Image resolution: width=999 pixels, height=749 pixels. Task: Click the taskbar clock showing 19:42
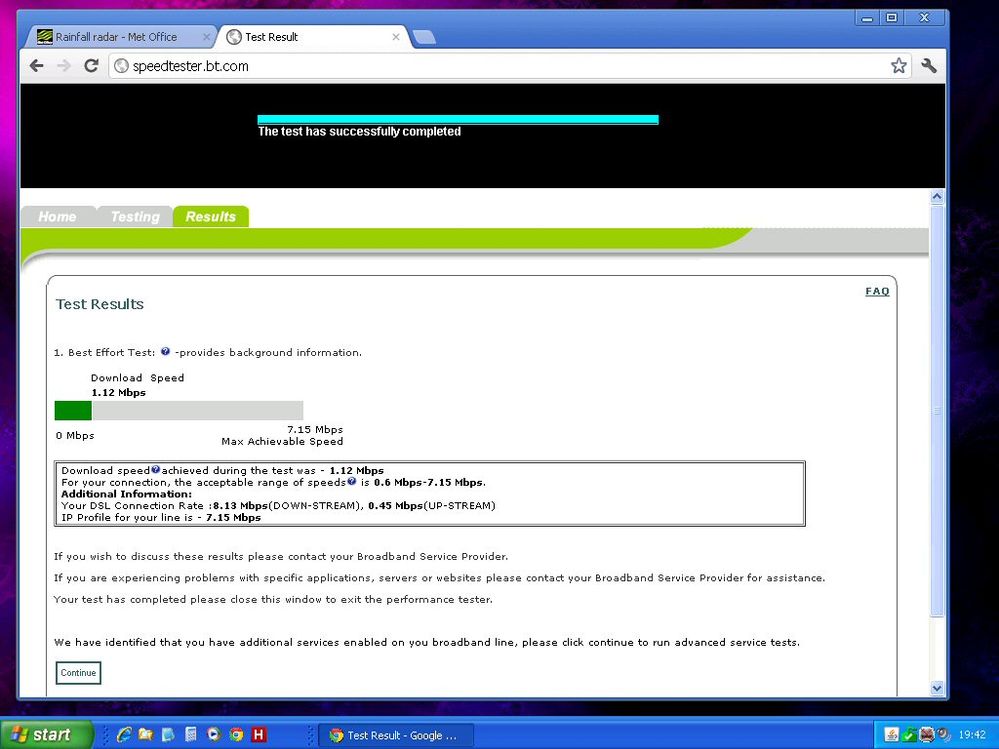tap(972, 735)
